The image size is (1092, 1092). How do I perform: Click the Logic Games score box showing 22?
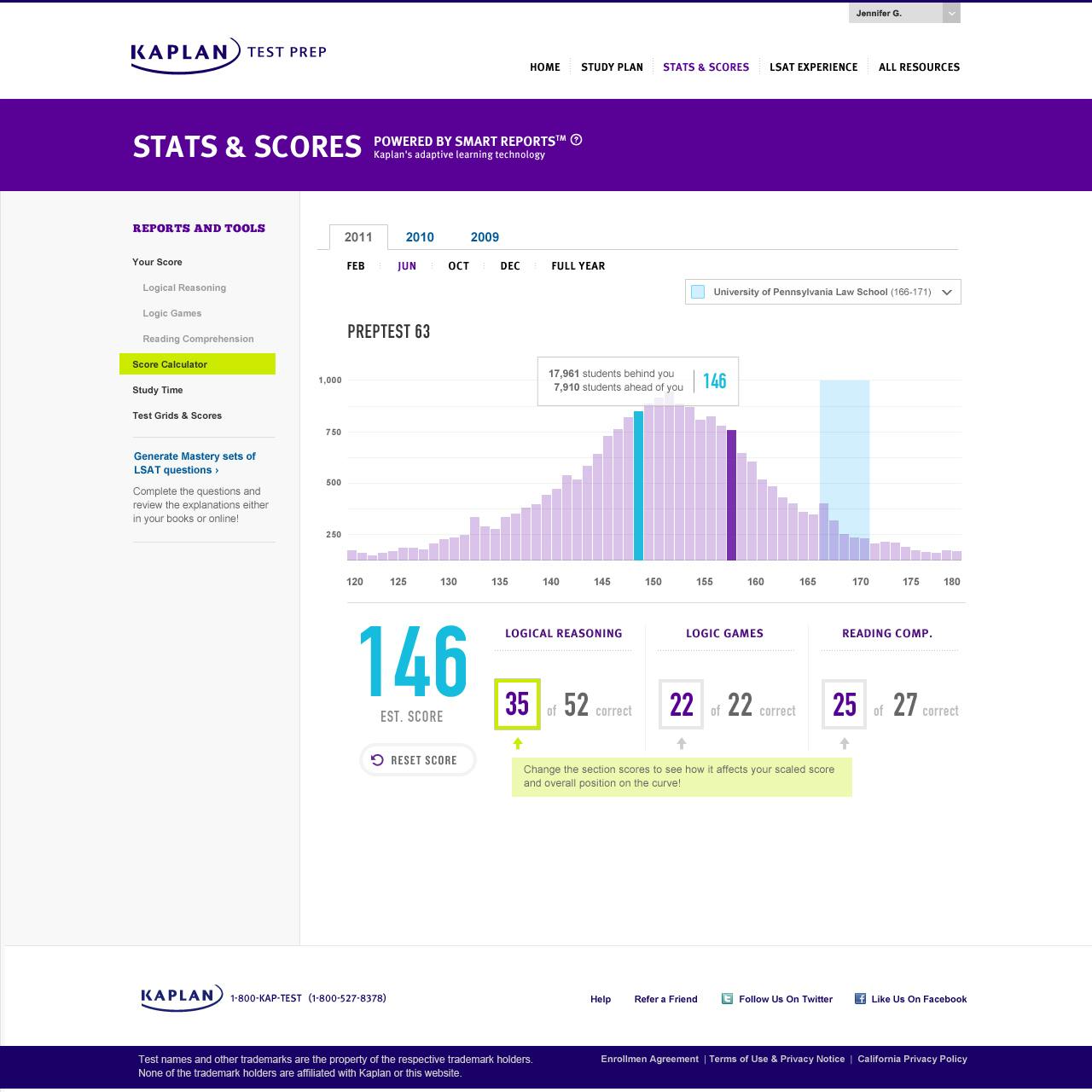click(681, 705)
